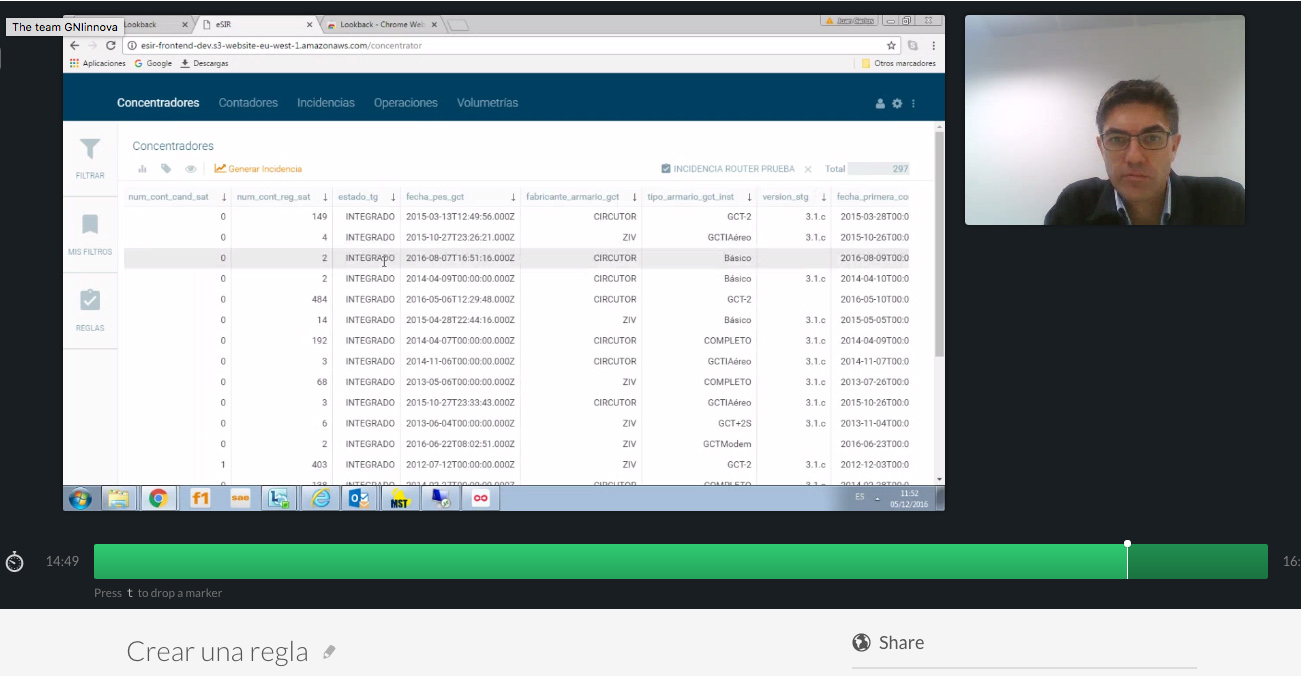Seek in the green playback timeline bar

pyautogui.click(x=680, y=562)
